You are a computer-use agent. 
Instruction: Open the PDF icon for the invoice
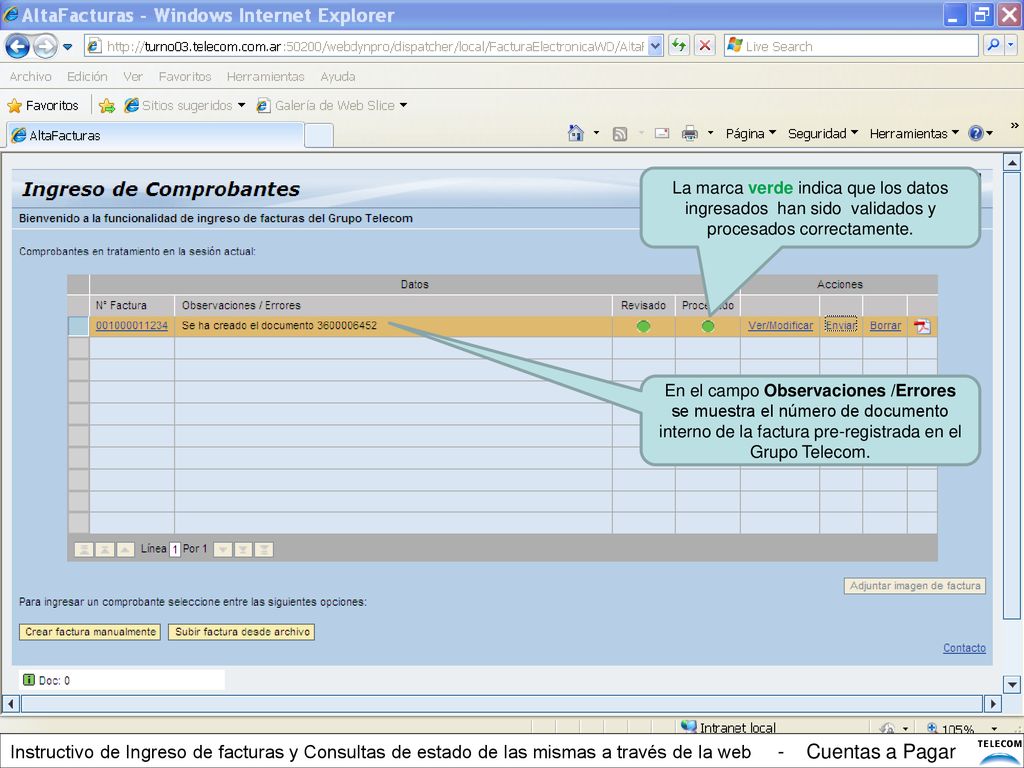click(922, 326)
